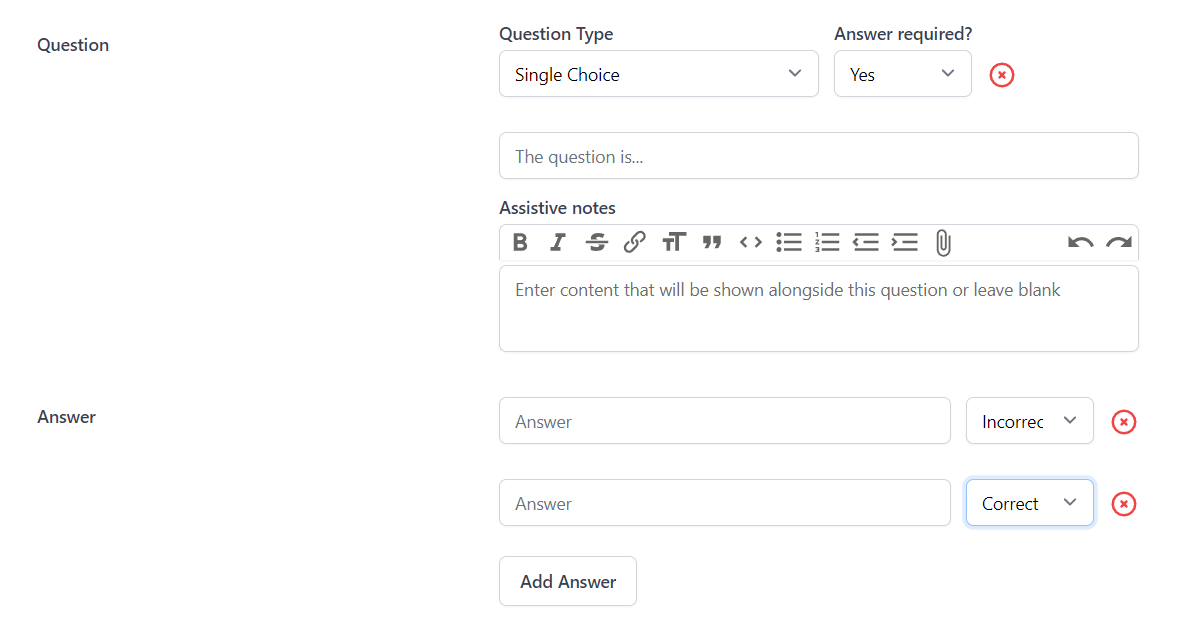Open the Incorrect dropdown for first answer
This screenshot has height=636, width=1178.
[1030, 420]
